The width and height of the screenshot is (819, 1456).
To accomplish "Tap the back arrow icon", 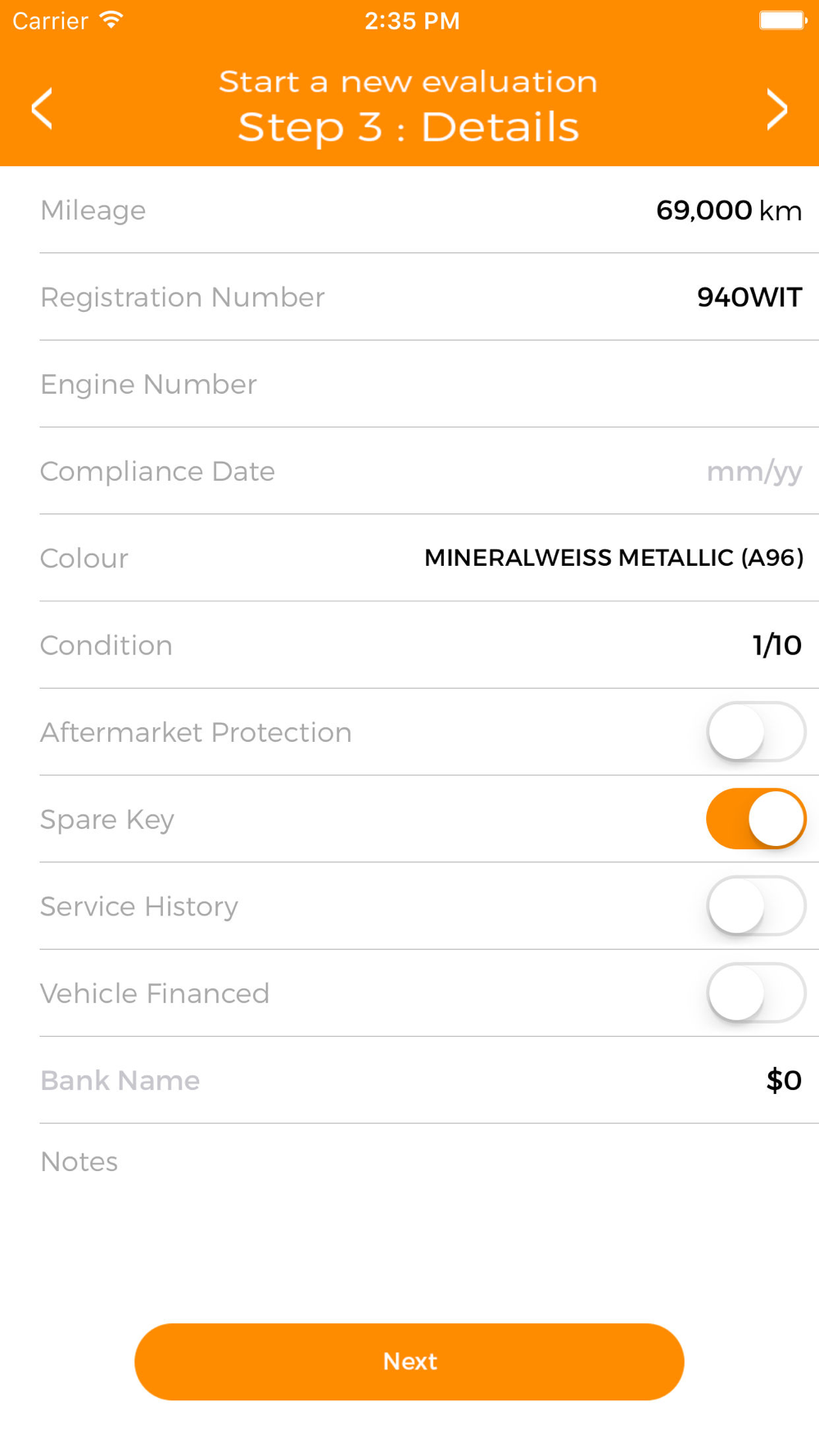I will click(x=42, y=108).
